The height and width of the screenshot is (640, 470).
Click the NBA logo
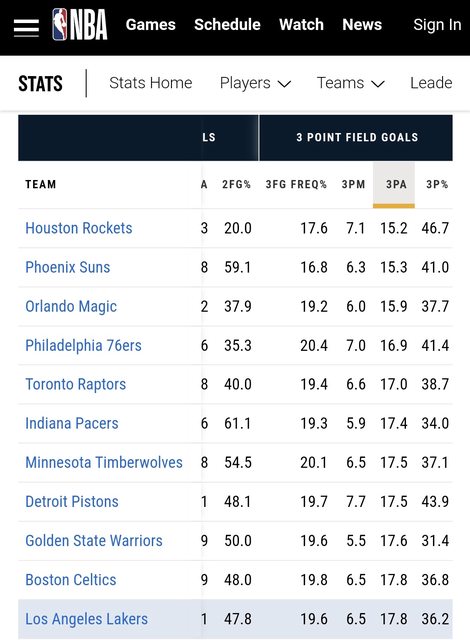80,25
